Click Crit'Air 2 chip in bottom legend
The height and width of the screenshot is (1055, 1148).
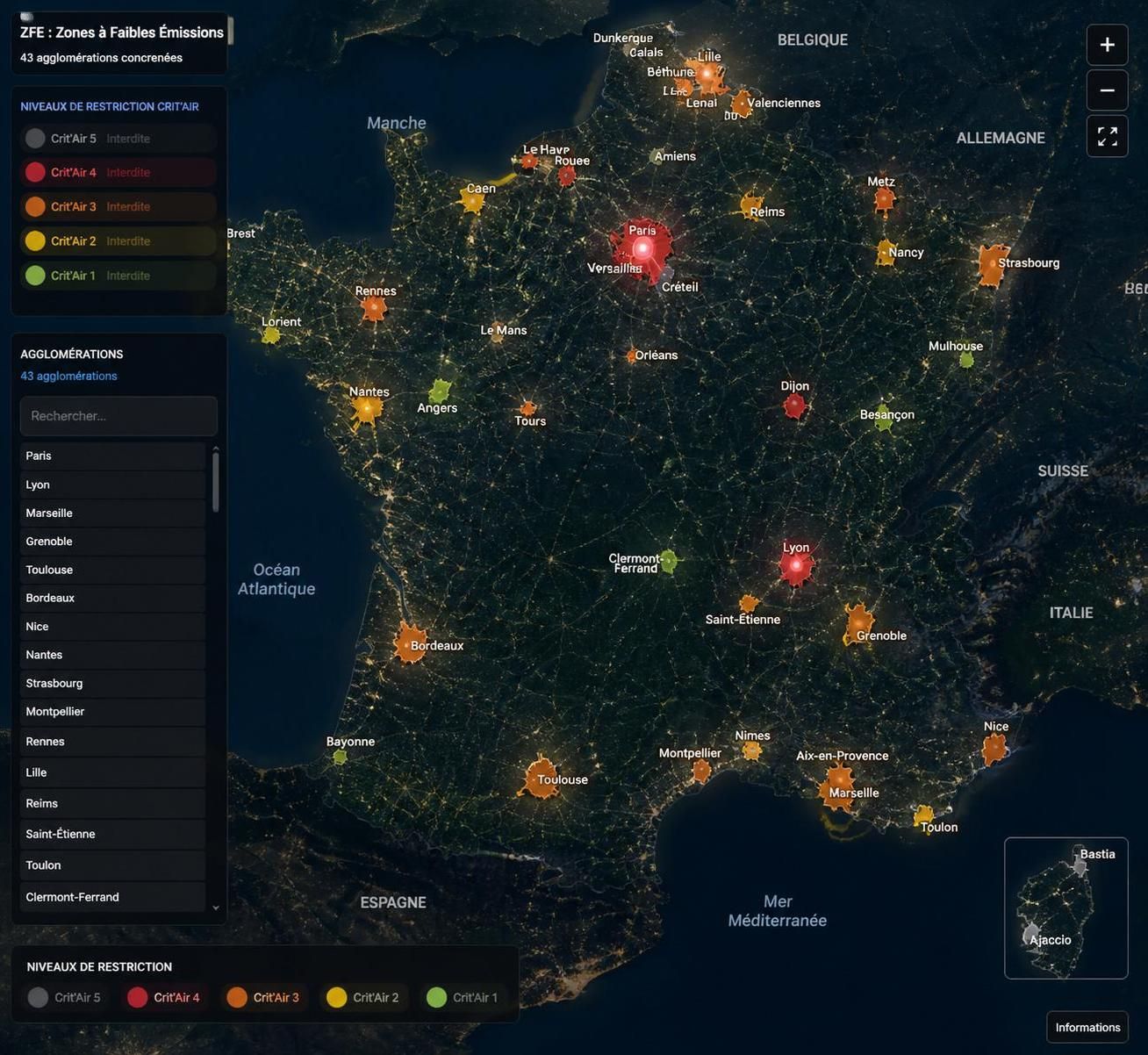pyautogui.click(x=363, y=997)
